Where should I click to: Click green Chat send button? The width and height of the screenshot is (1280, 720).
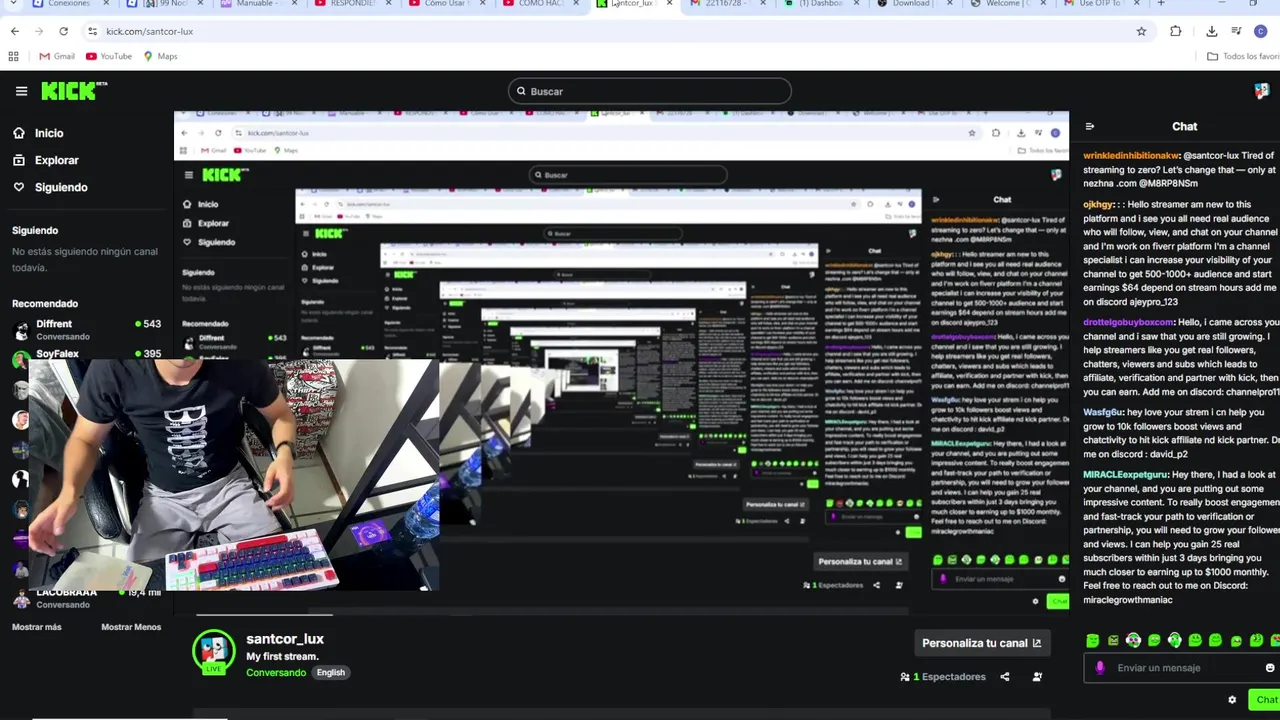pos(1265,700)
